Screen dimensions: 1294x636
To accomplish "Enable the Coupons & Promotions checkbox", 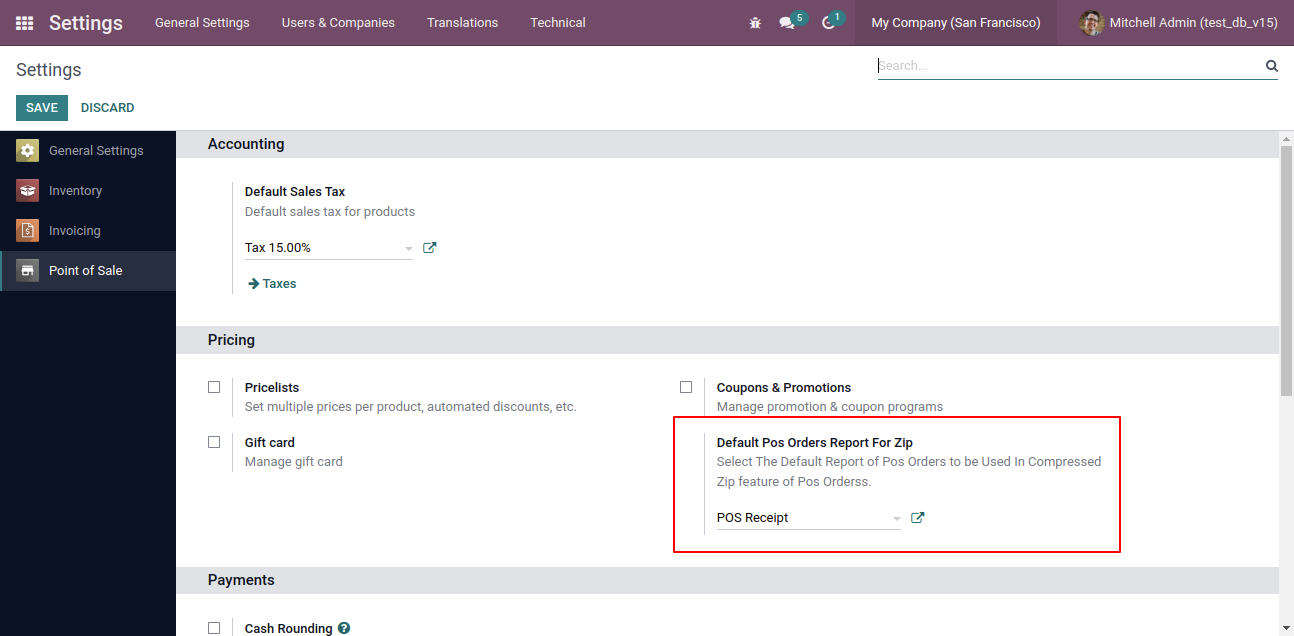I will coord(686,387).
